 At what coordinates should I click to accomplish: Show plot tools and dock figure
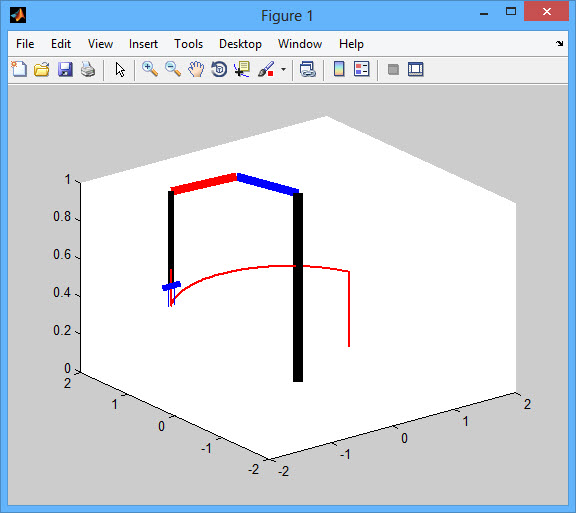coord(416,69)
